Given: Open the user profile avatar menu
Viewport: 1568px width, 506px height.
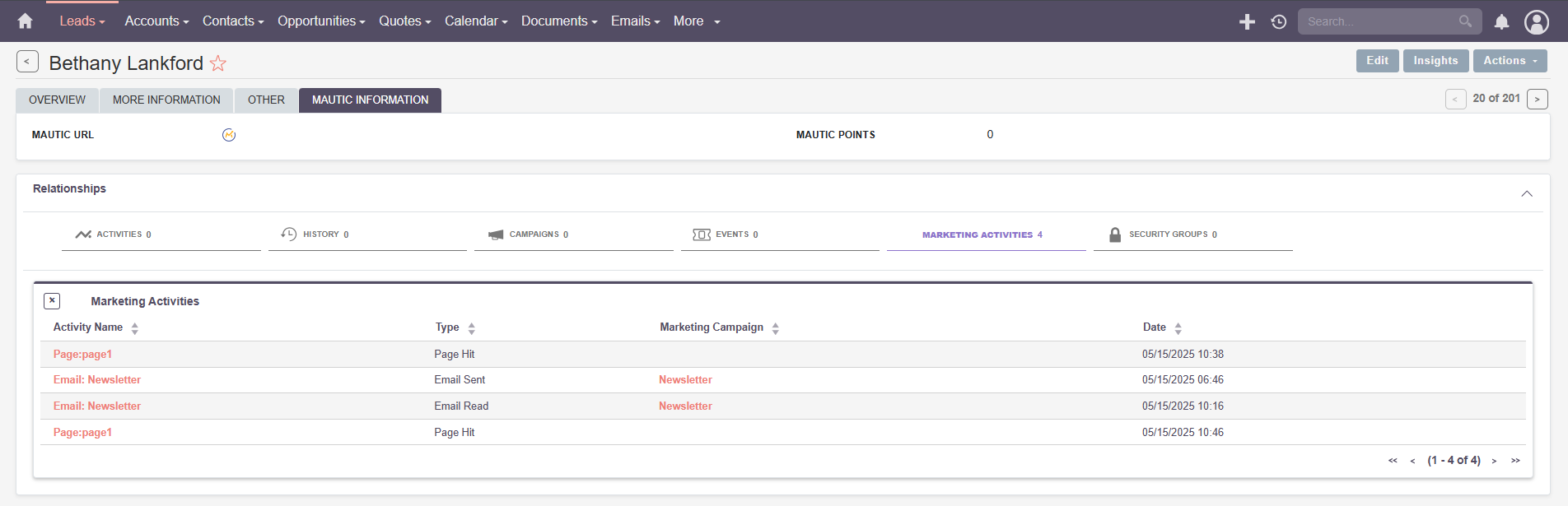Looking at the screenshot, I should click(x=1536, y=22).
